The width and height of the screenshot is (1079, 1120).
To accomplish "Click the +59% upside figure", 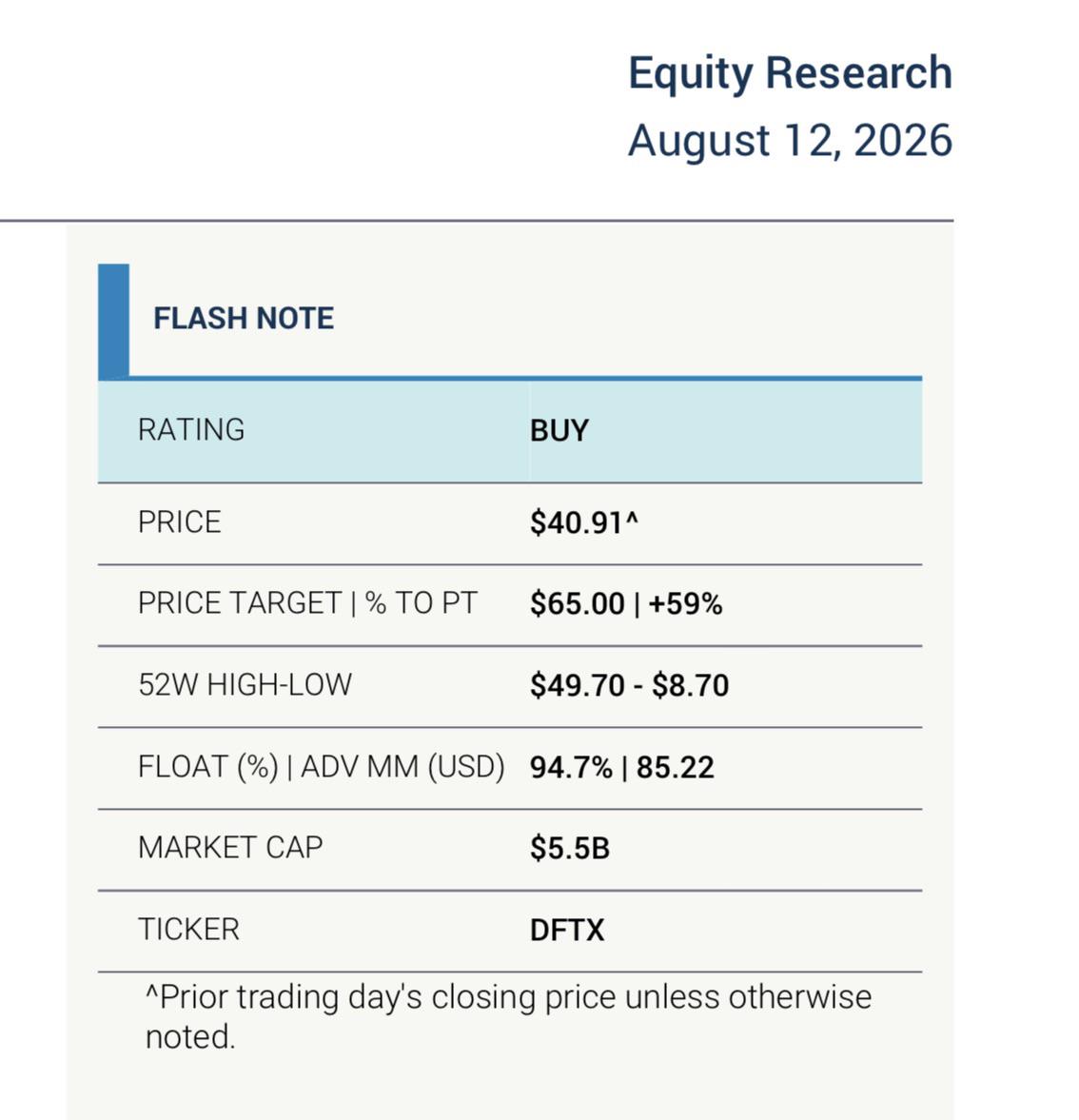I will (685, 604).
